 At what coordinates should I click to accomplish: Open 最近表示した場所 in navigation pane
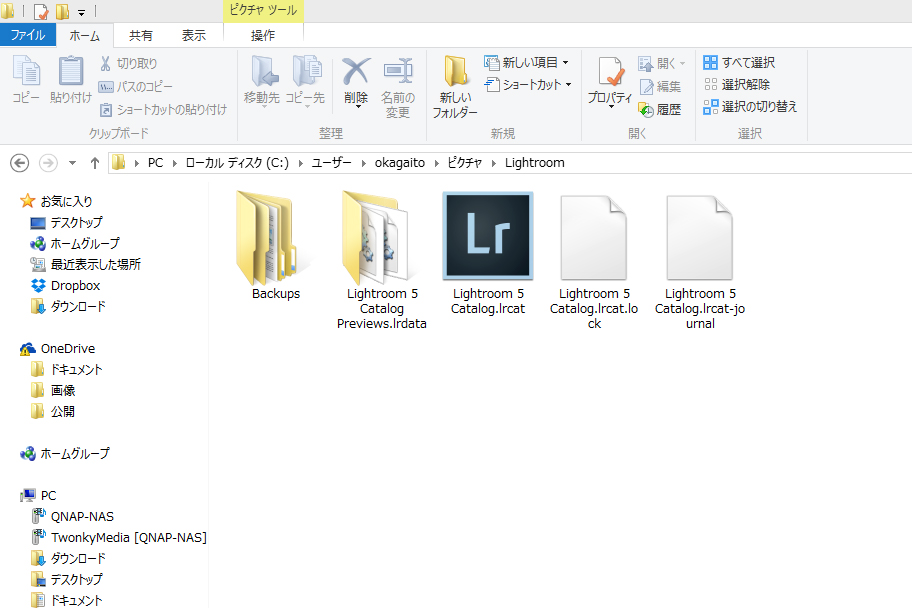click(x=85, y=264)
